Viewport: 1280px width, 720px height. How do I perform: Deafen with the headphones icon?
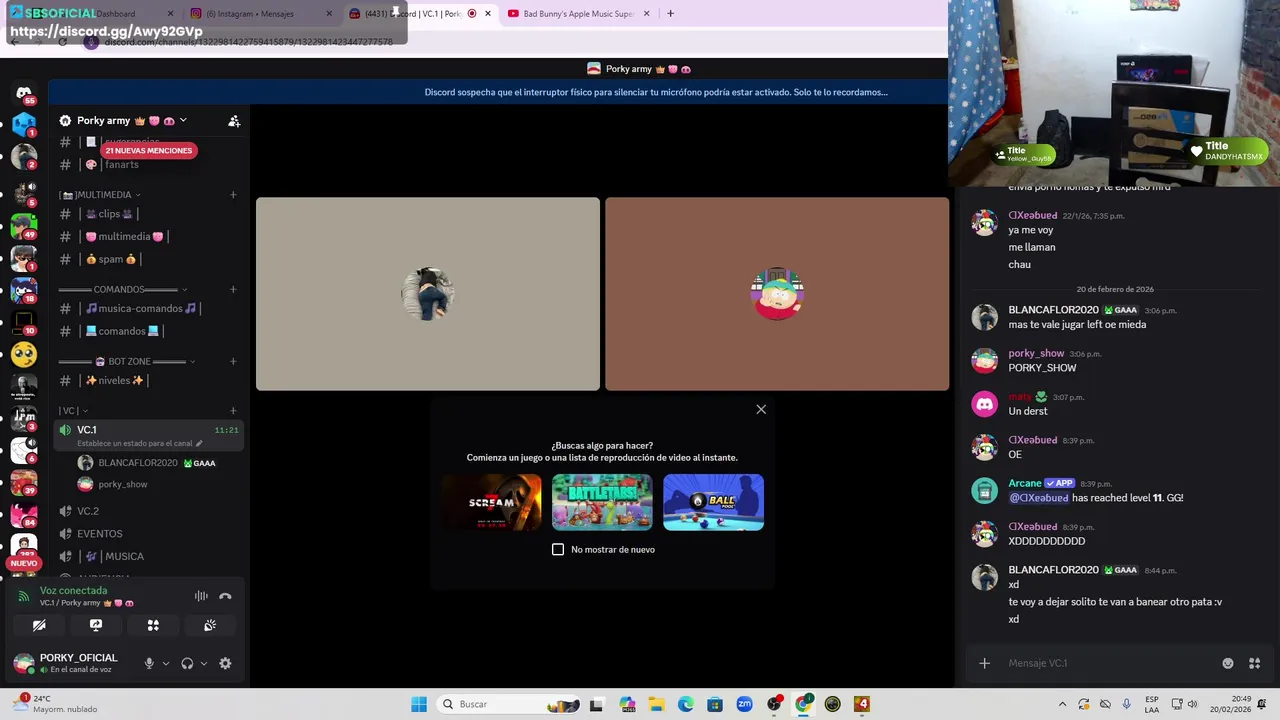coord(187,663)
